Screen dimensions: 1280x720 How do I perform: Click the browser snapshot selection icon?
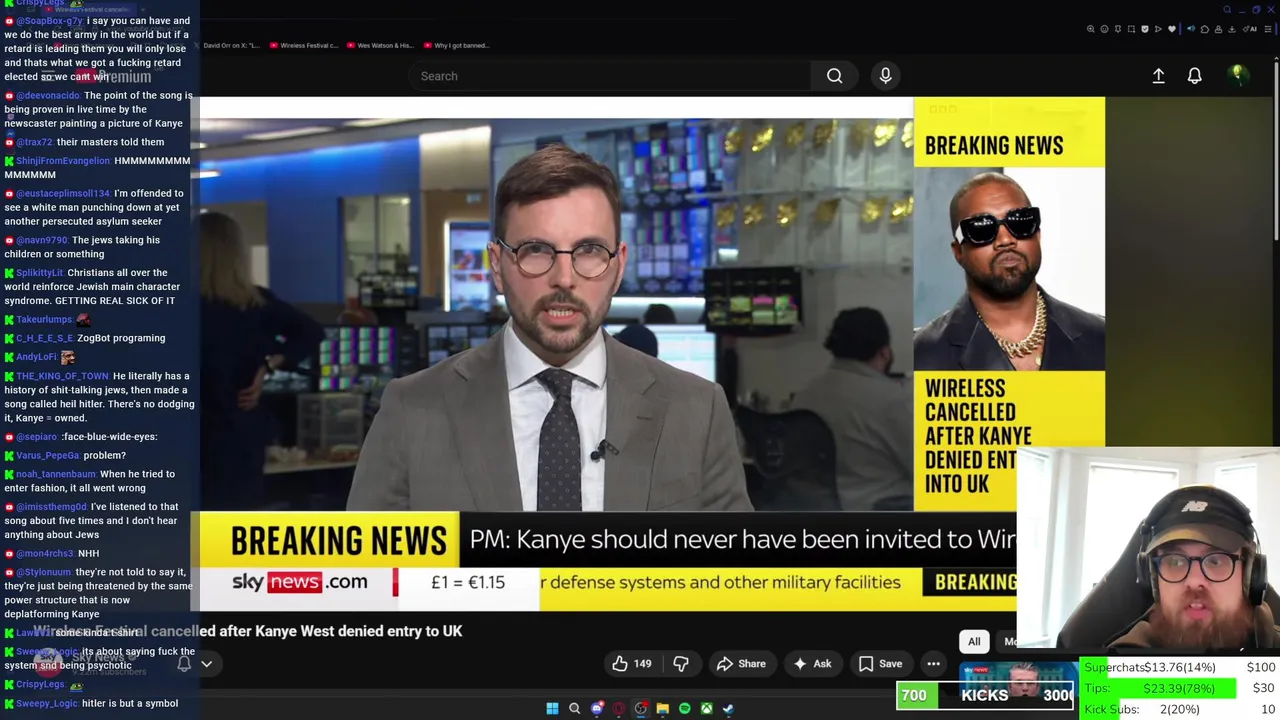(x=1131, y=29)
